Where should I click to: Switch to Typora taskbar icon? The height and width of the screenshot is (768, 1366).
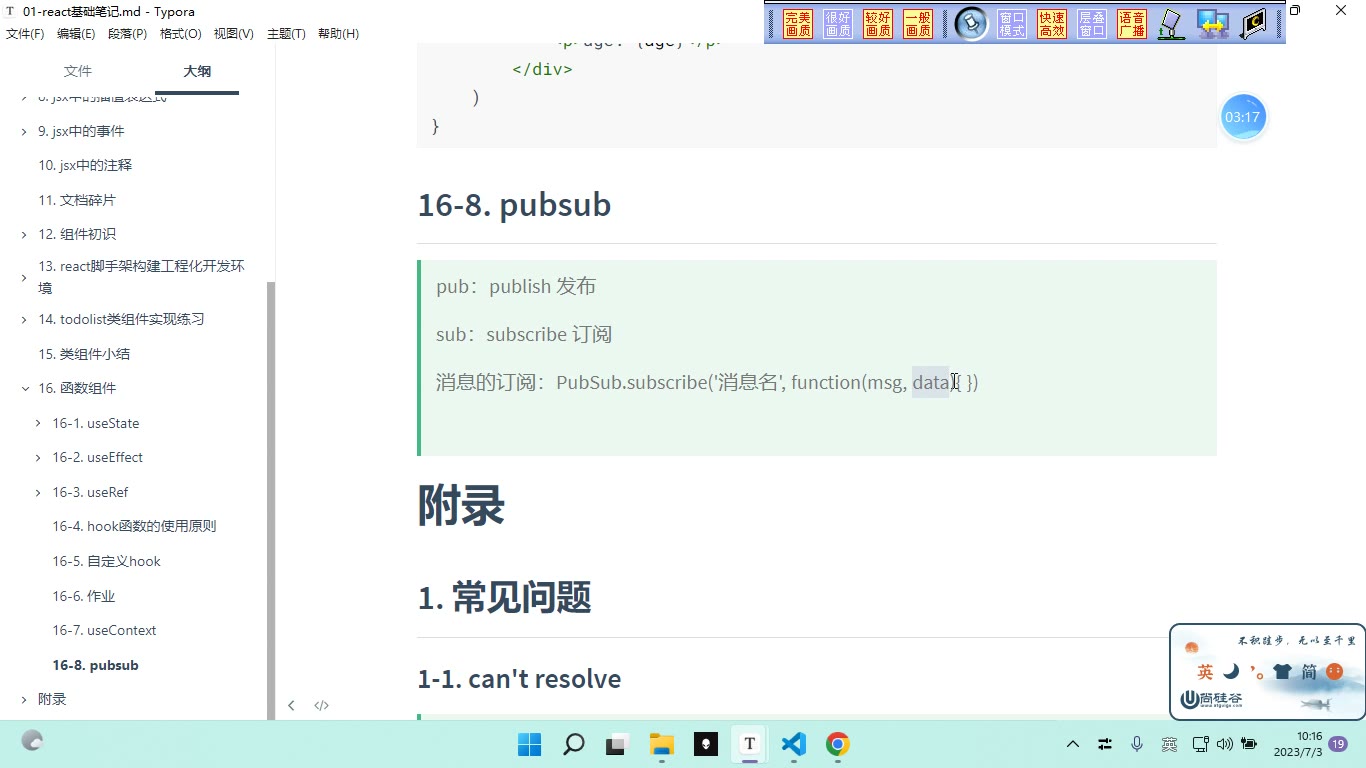click(750, 744)
